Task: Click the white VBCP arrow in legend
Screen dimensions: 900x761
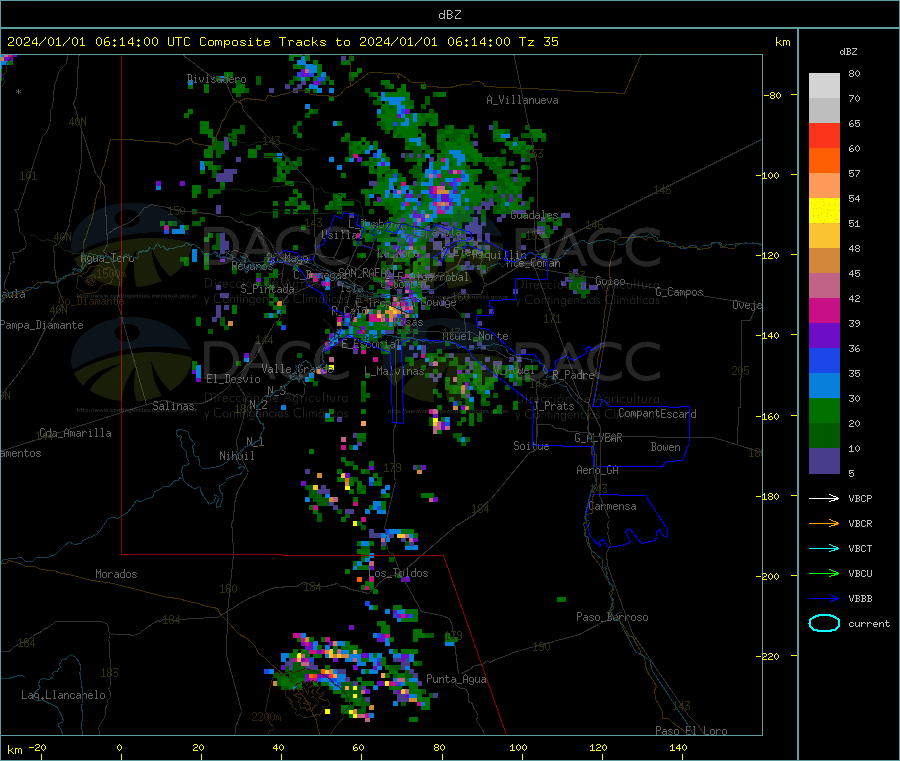Action: (824, 498)
